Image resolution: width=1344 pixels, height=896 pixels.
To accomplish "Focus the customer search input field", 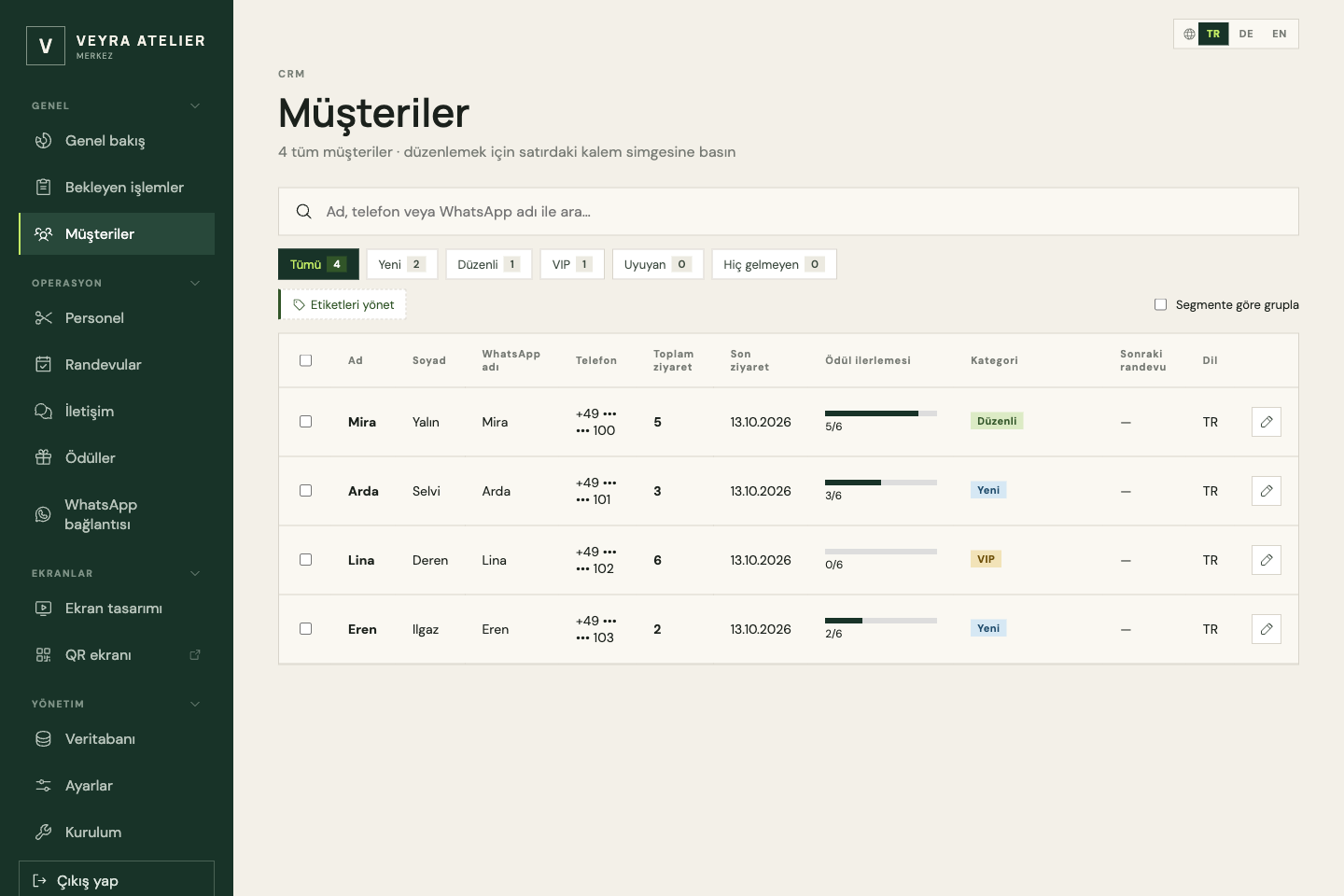I will (x=789, y=212).
